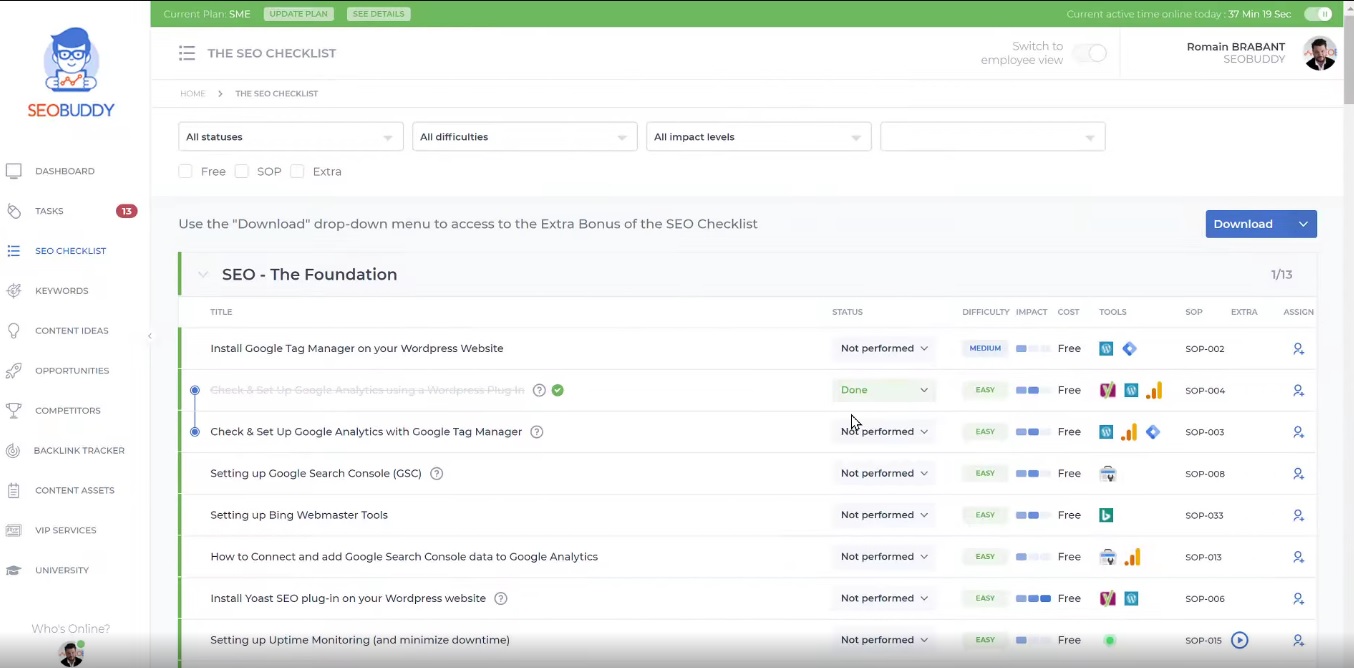Click assign icon for Setting up Google Search Console
Image resolution: width=1354 pixels, height=668 pixels.
(1298, 474)
